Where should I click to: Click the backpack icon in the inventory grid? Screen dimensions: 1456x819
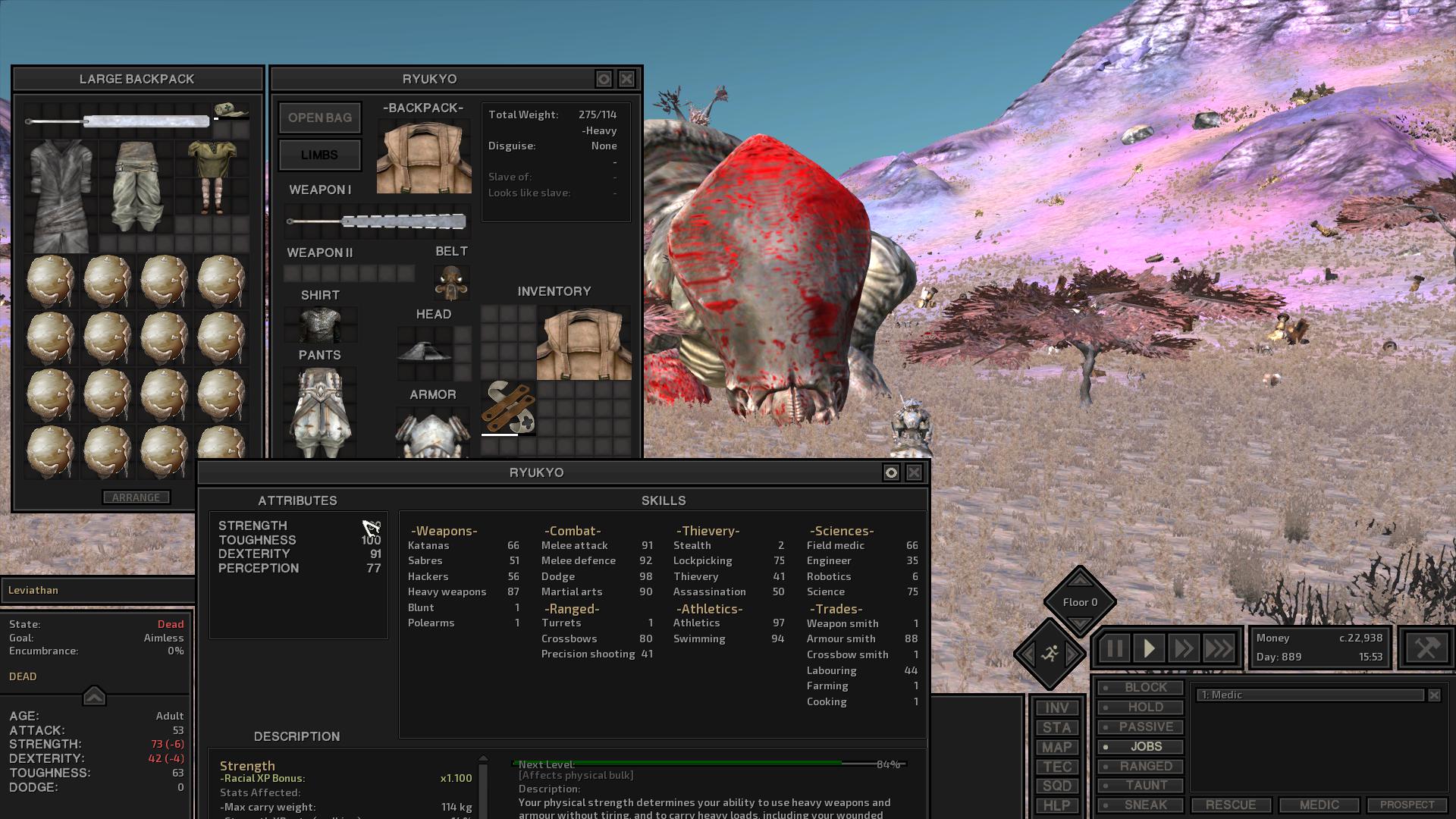[x=583, y=343]
